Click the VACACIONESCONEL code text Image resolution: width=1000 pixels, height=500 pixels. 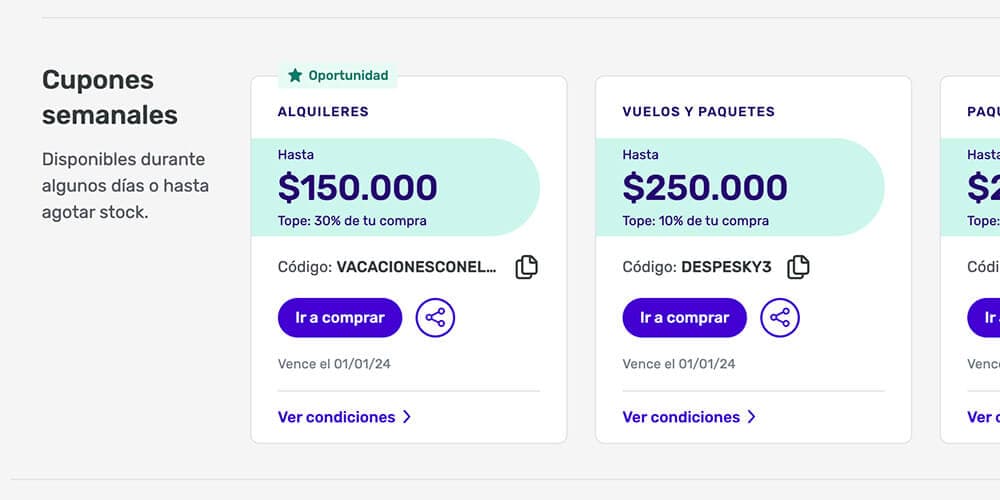(x=416, y=267)
